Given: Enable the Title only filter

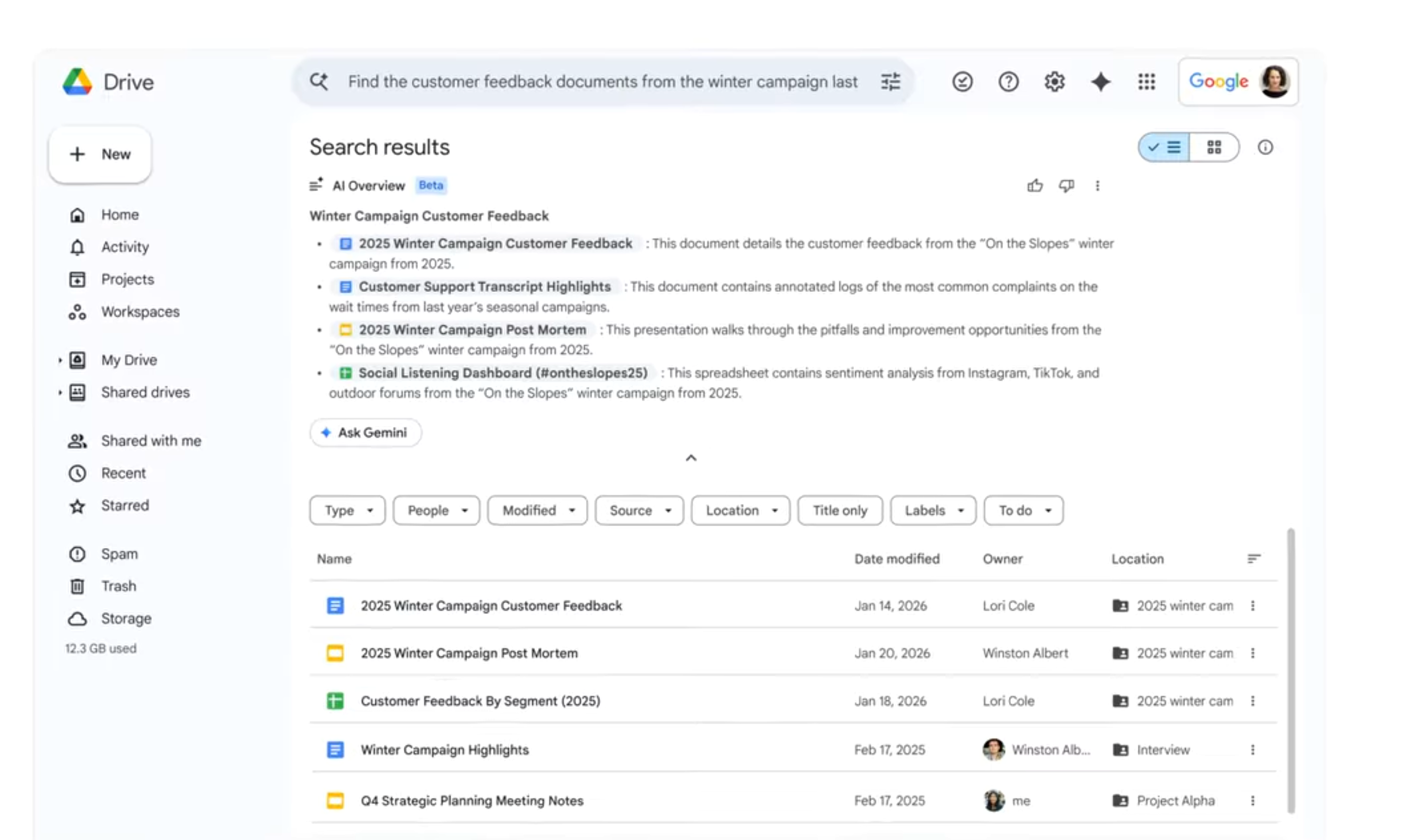Looking at the screenshot, I should tap(840, 510).
